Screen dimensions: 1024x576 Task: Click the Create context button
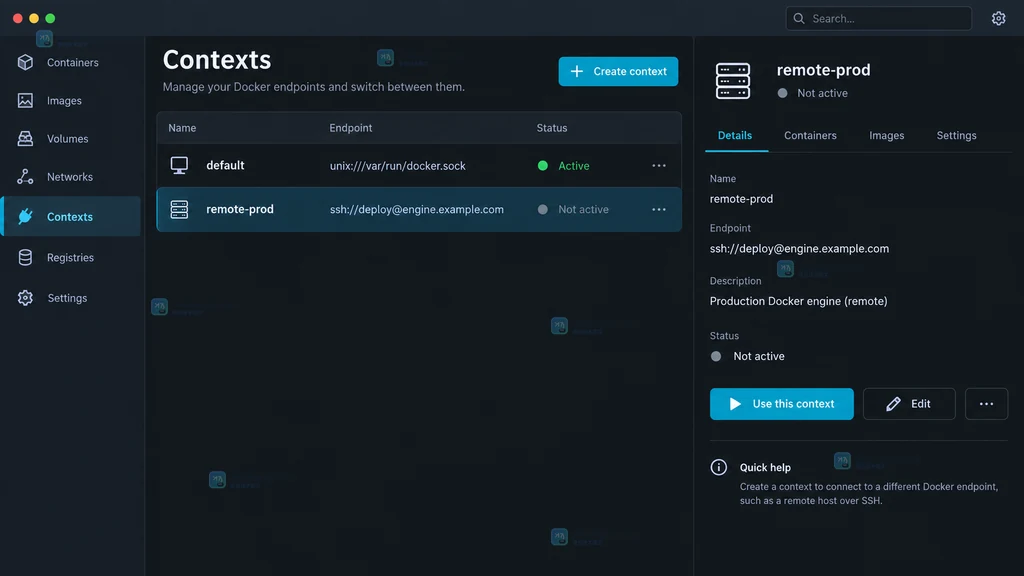(618, 71)
